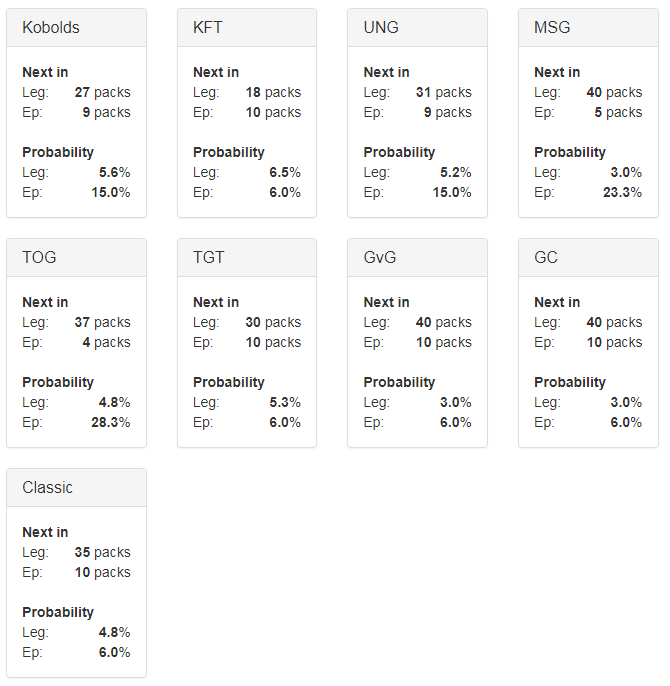The image size is (670, 686).
Task: Click Kobolds legendary 27 packs value
Action: tap(102, 92)
